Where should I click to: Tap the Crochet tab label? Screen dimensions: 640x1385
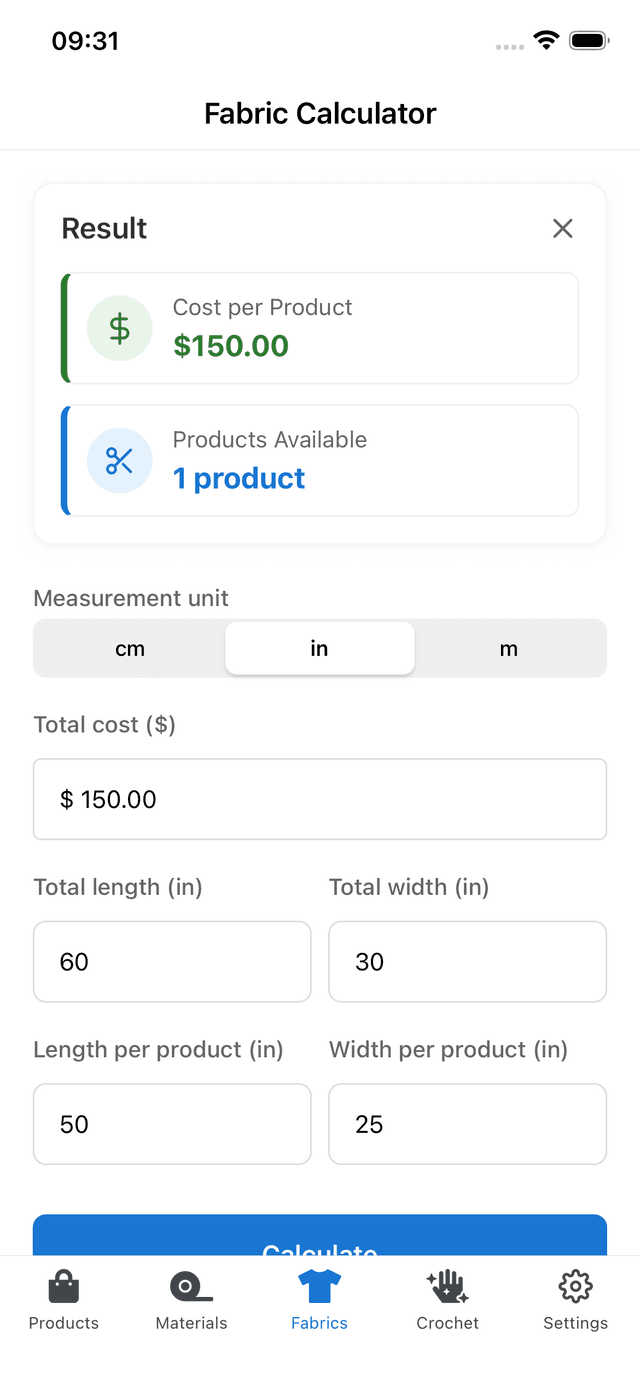tap(448, 1323)
